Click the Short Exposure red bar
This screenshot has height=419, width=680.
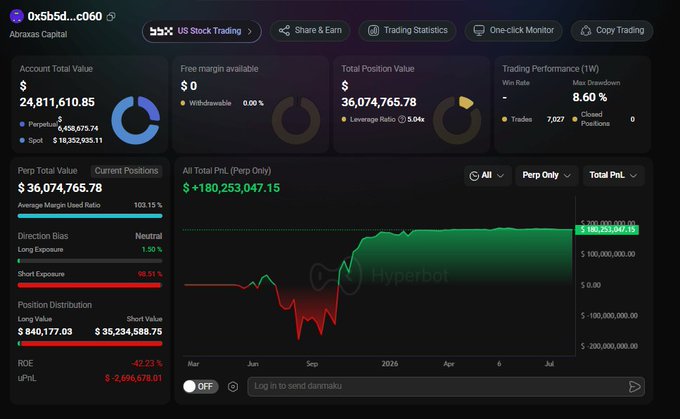pos(90,285)
